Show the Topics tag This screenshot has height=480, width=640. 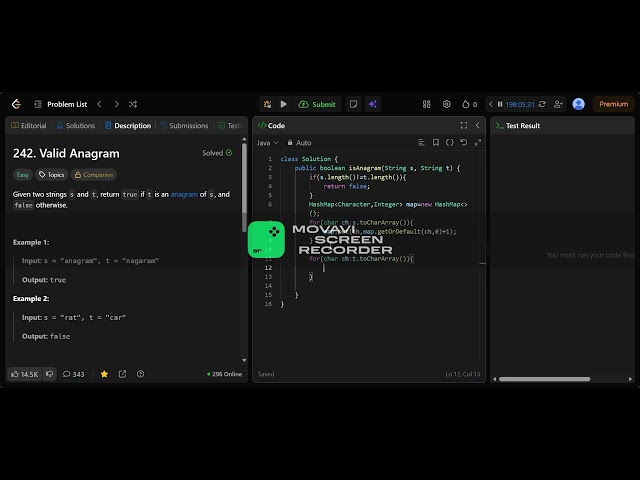click(51, 175)
